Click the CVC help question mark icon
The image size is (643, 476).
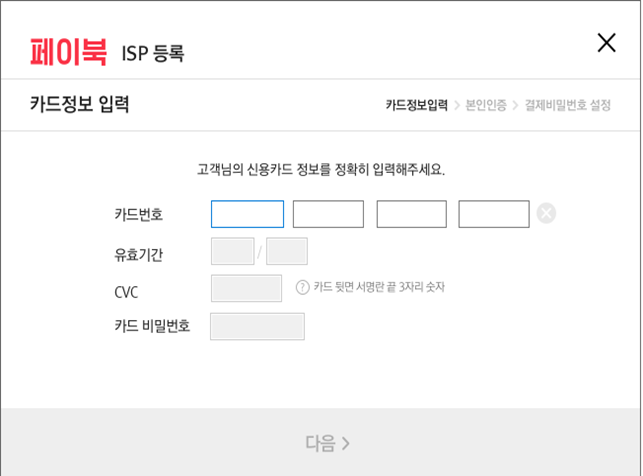tap(303, 287)
